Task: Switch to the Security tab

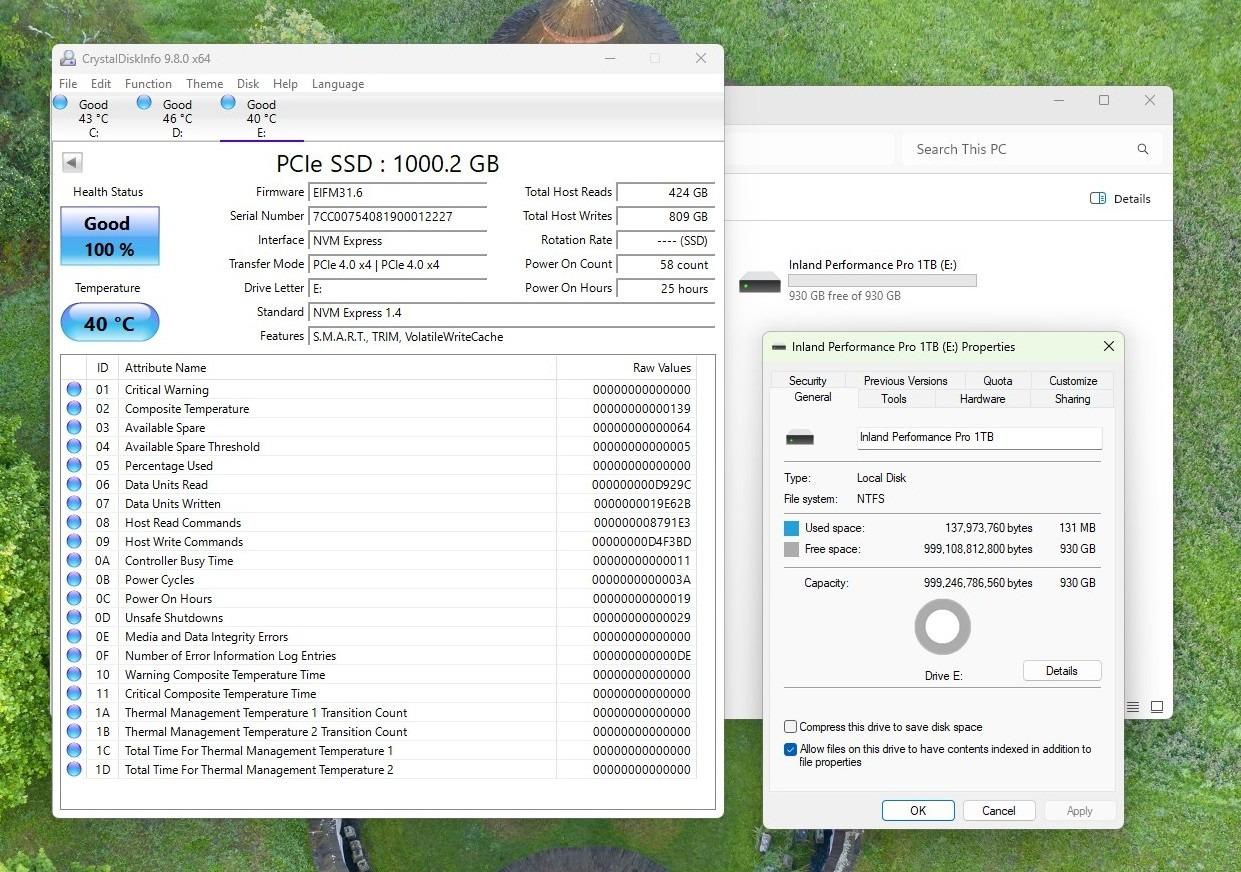Action: tap(808, 380)
